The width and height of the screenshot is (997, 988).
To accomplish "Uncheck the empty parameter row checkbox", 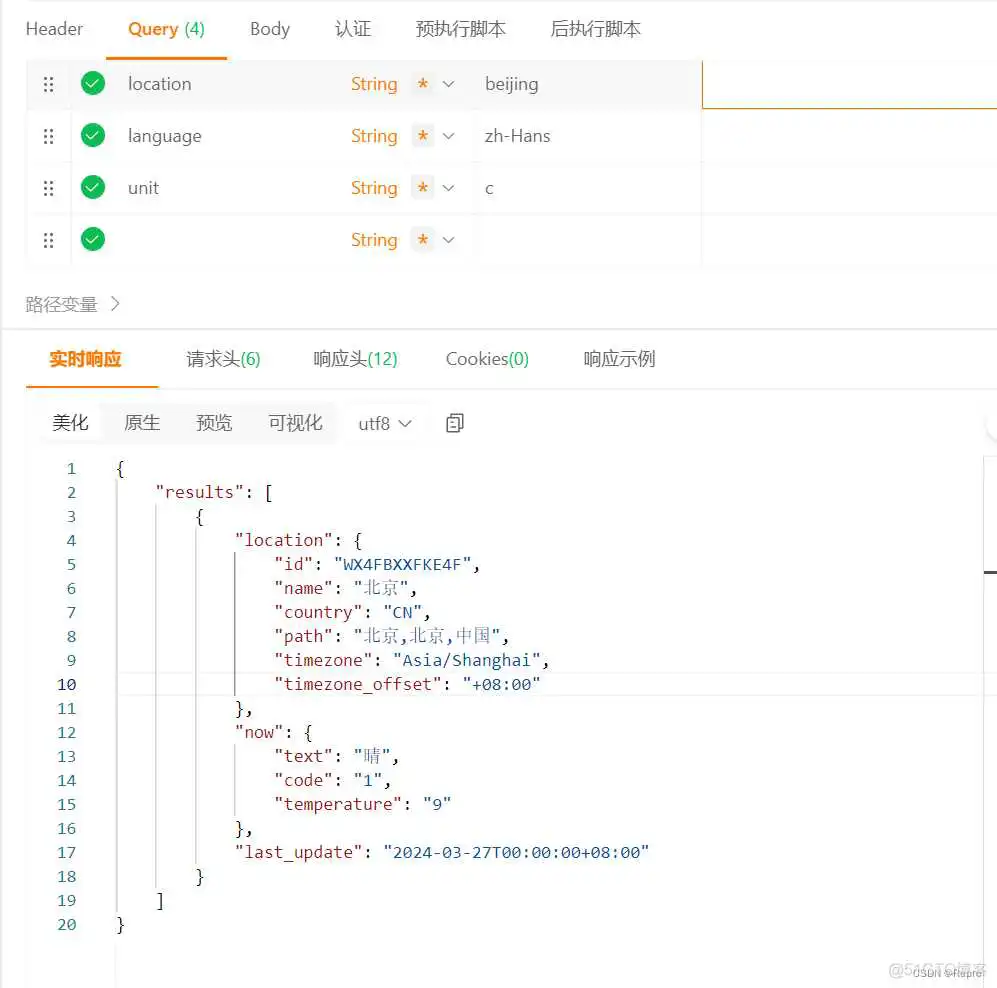I will tap(93, 240).
